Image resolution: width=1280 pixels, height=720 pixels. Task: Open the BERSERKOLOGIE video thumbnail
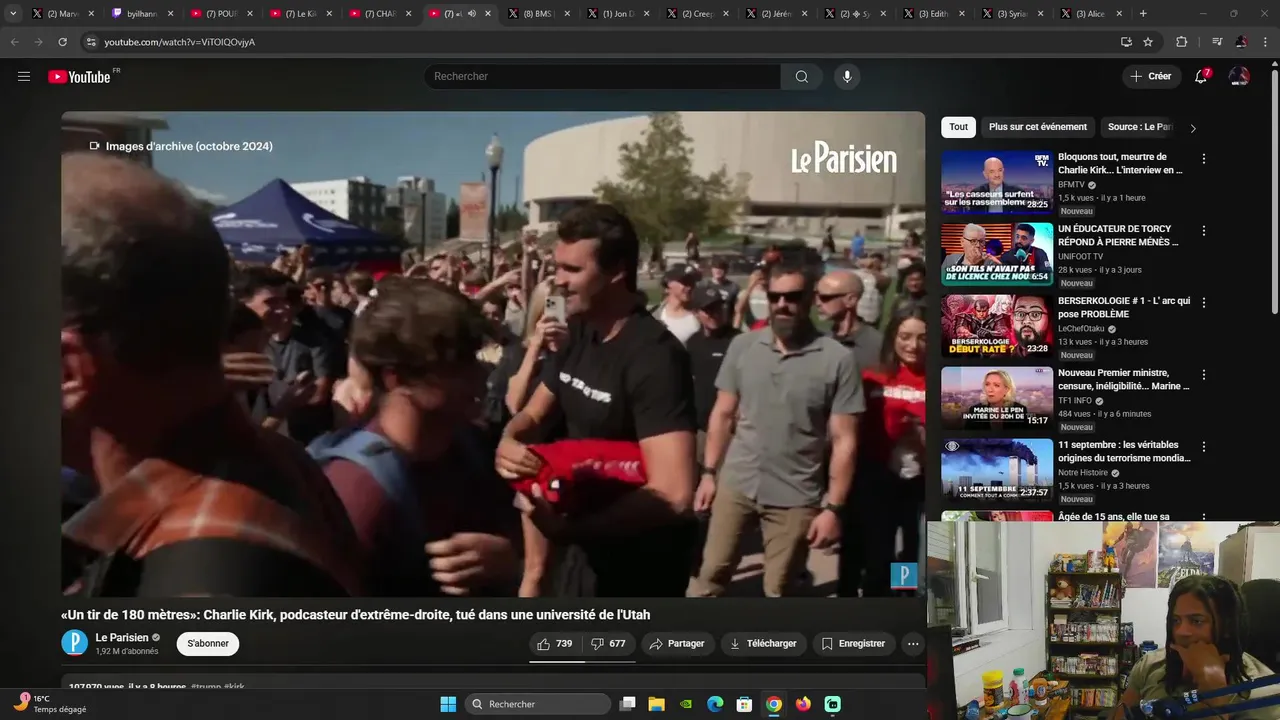(997, 326)
